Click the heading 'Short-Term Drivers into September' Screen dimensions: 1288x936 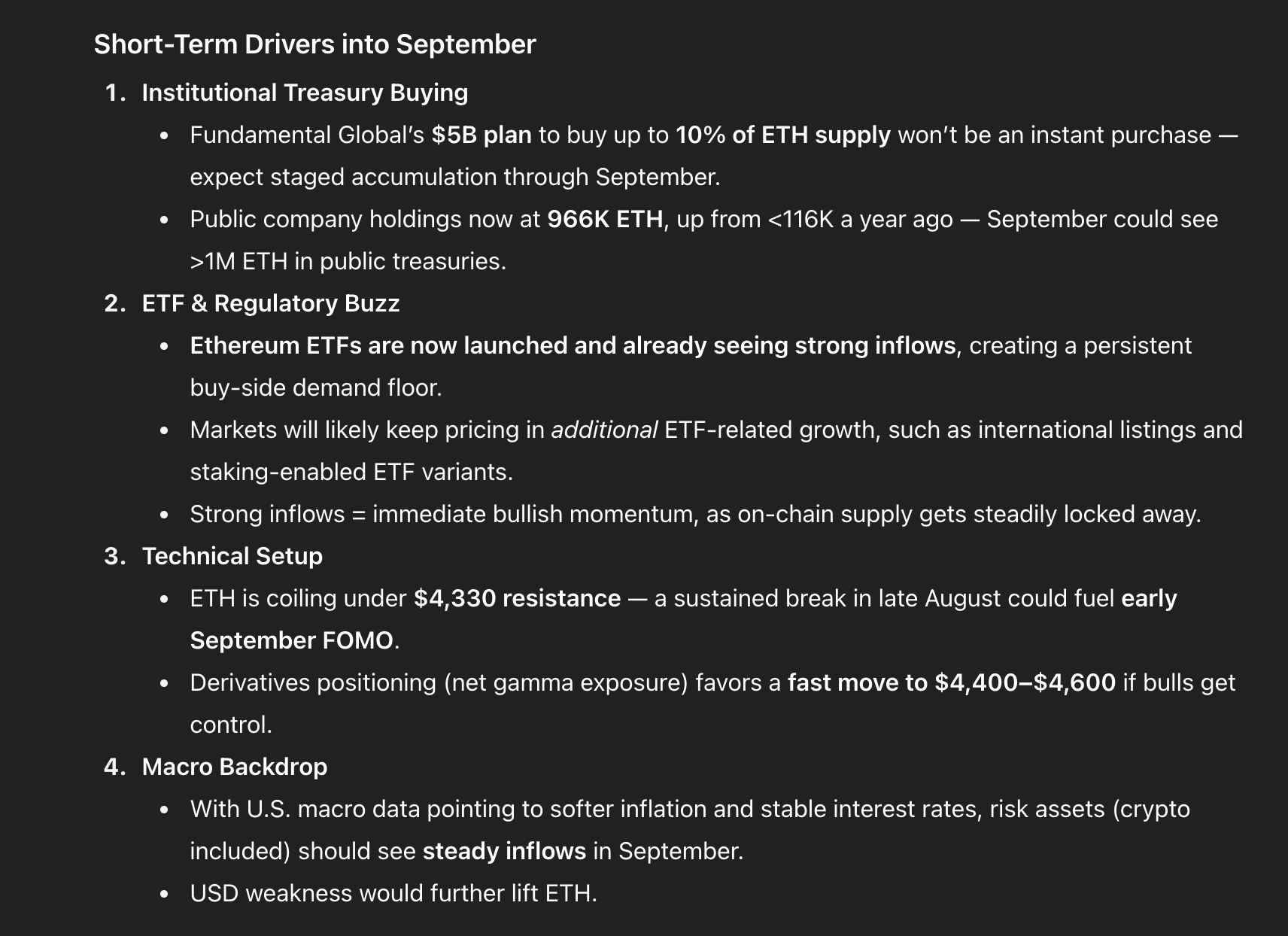pyautogui.click(x=314, y=44)
